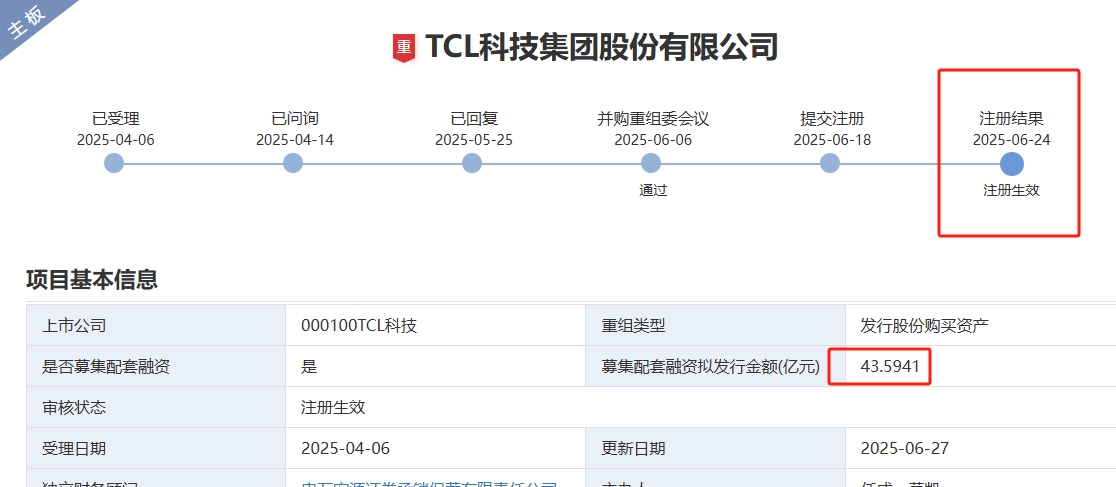The width and height of the screenshot is (1116, 487).
Task: Click the 更新日期 table label cell
Action: tap(715, 448)
